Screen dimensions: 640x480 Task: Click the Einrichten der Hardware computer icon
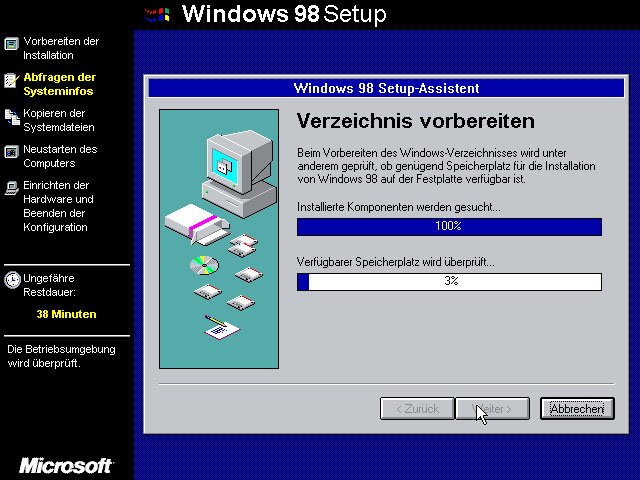11,188
